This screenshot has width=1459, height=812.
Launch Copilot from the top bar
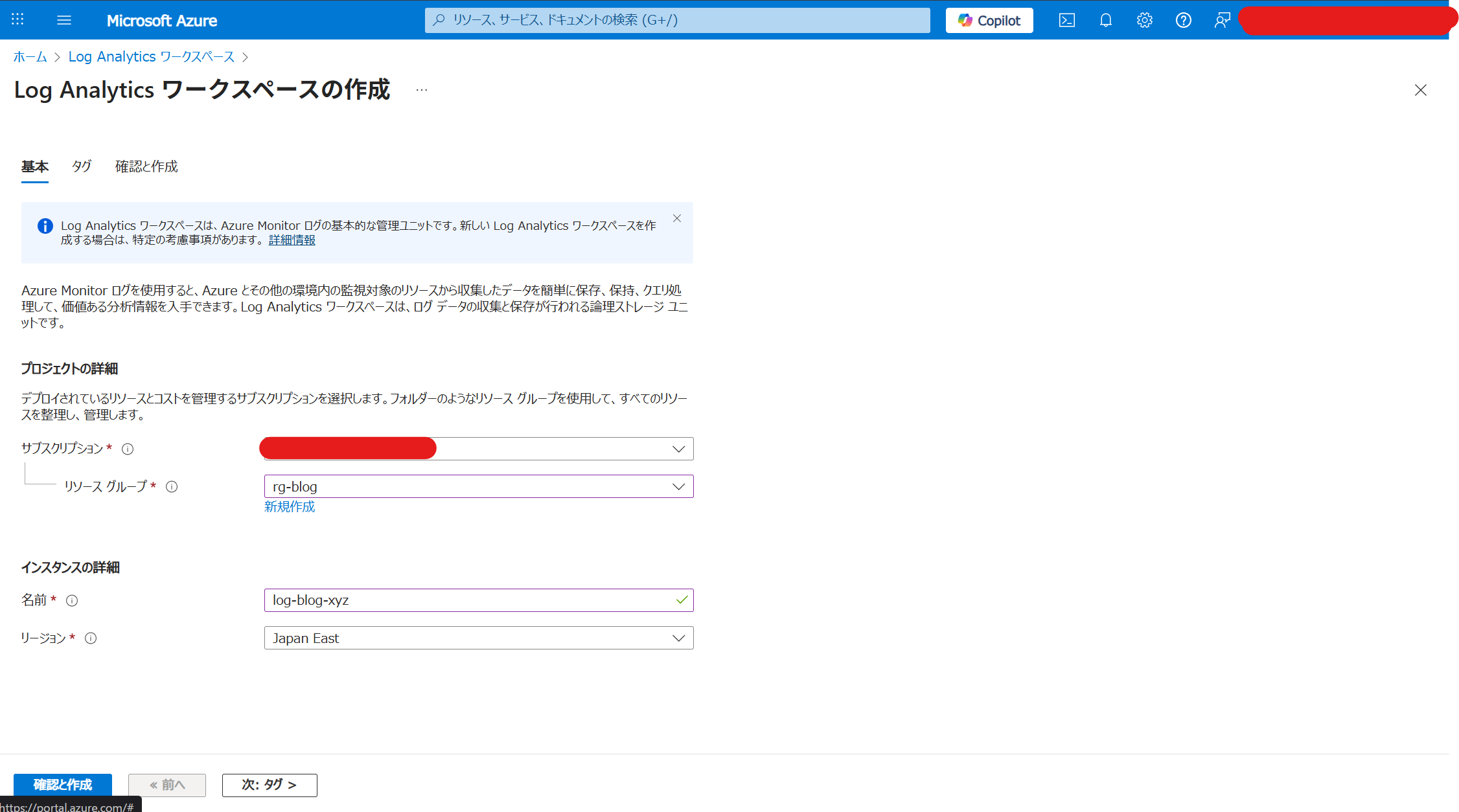click(x=989, y=20)
